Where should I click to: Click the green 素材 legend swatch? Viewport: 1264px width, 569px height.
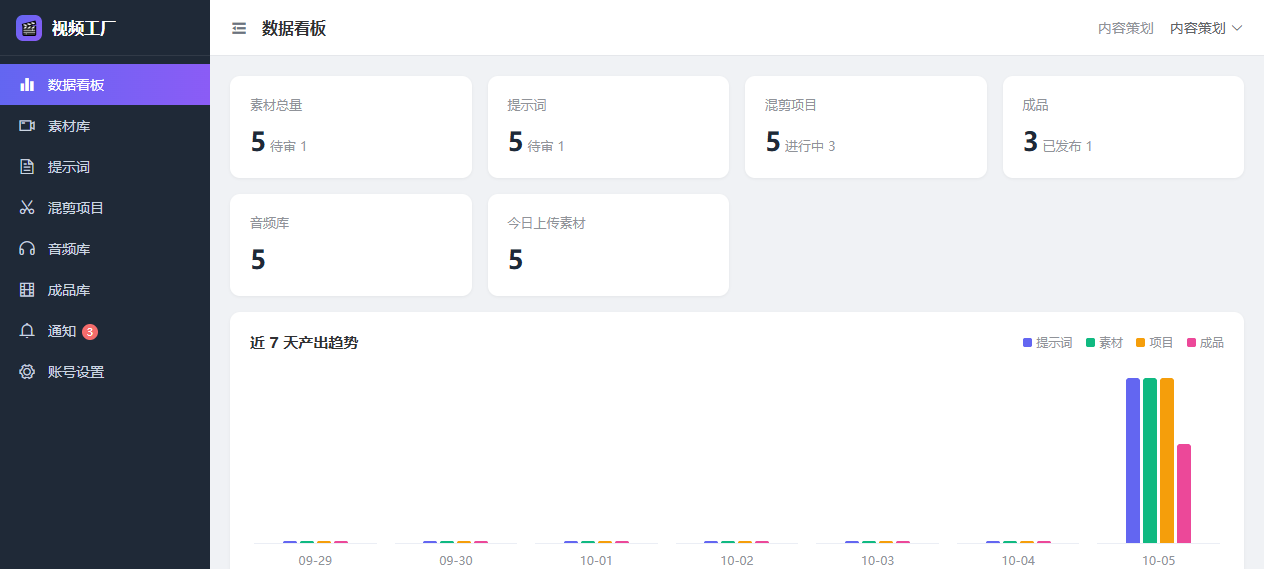click(1091, 343)
